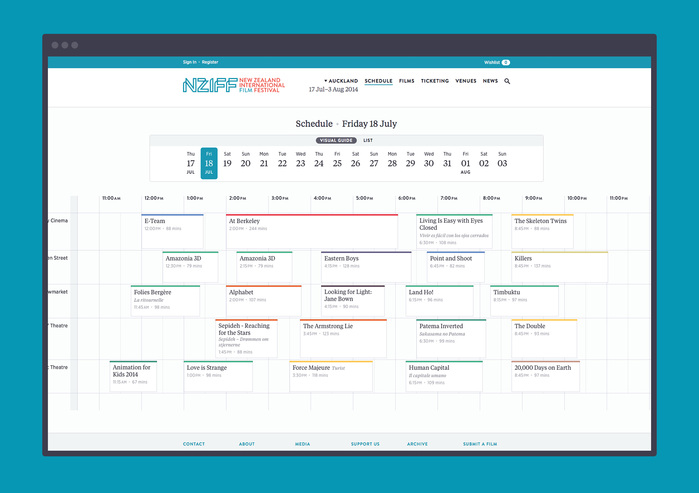Open the News nav item

coord(490,81)
